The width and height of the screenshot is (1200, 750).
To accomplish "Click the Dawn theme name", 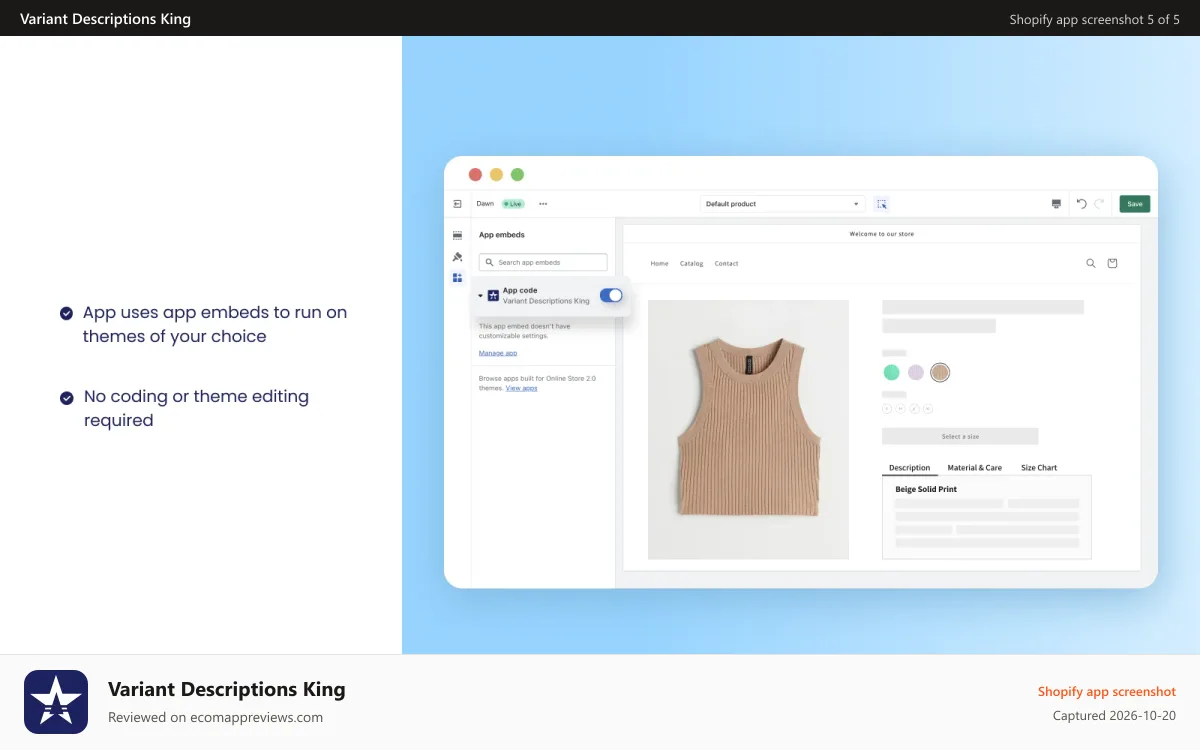I will pos(485,204).
